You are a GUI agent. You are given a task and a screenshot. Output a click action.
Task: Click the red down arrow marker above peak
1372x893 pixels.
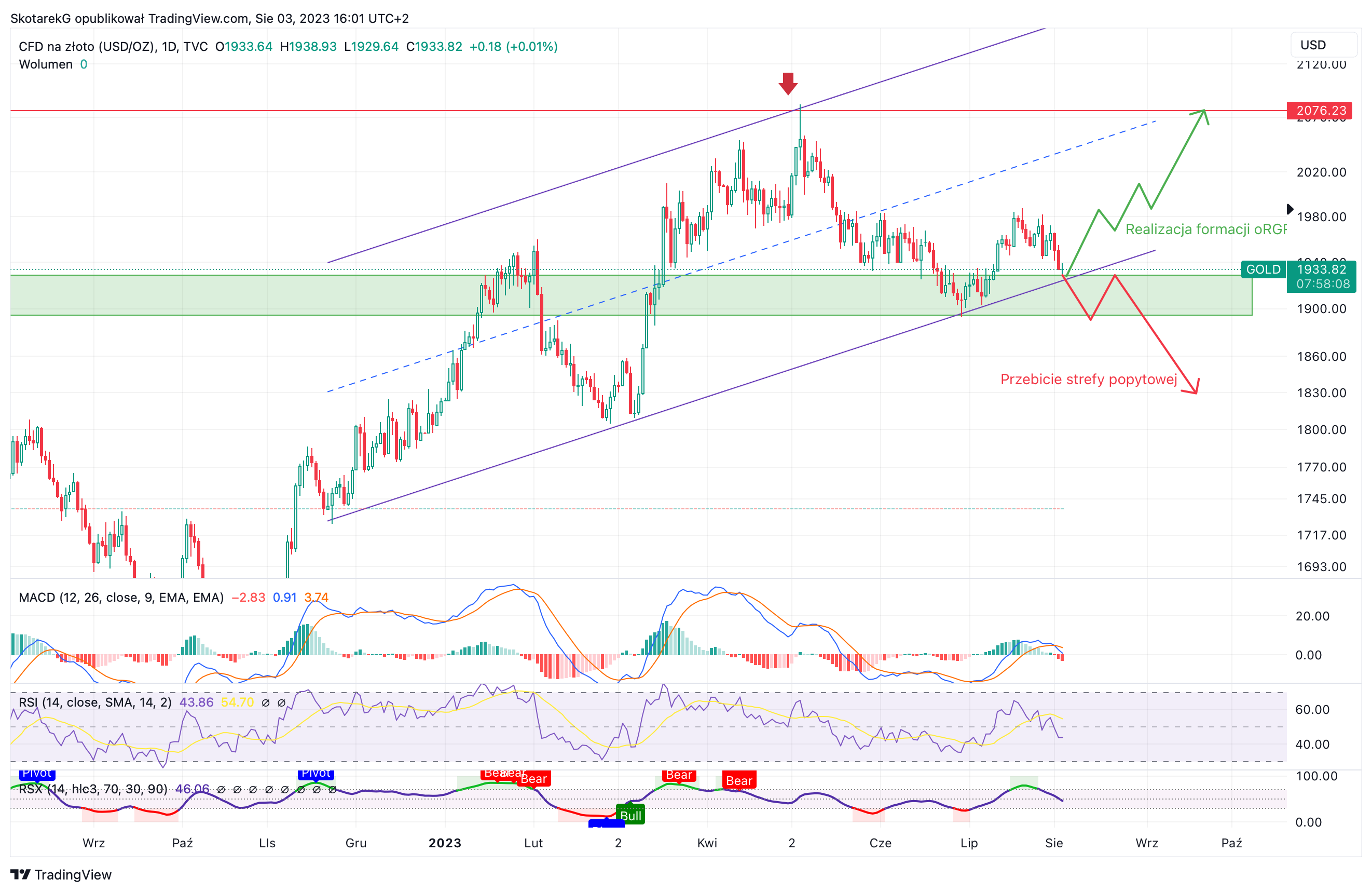point(788,84)
